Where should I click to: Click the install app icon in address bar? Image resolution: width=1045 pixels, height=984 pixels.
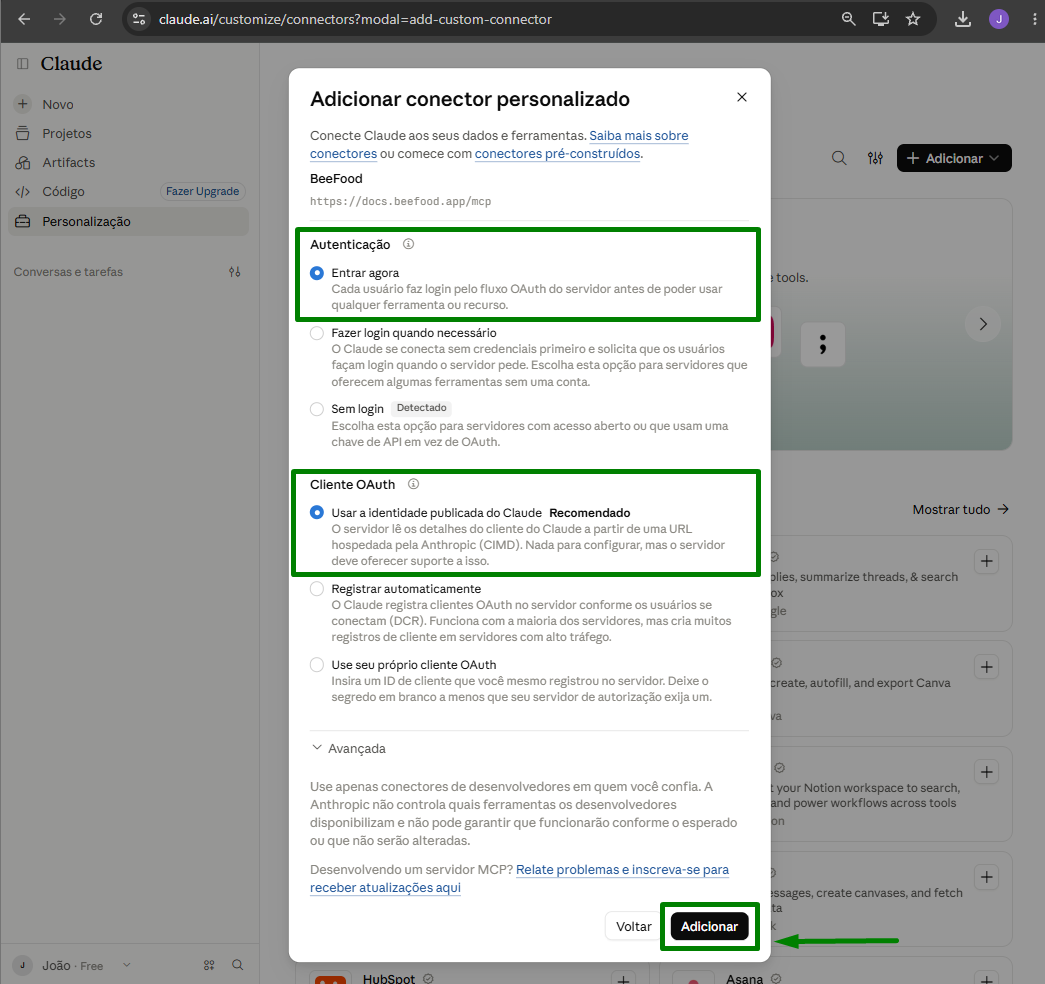[x=880, y=19]
